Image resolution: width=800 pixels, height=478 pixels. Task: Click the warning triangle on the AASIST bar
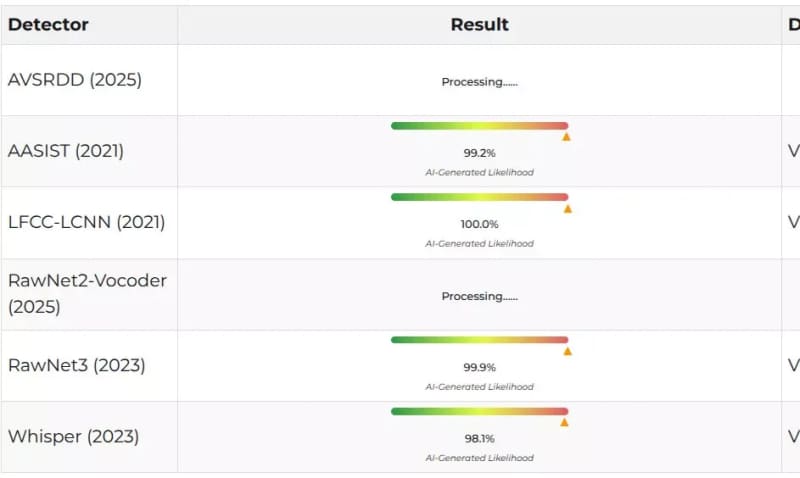coord(566,136)
